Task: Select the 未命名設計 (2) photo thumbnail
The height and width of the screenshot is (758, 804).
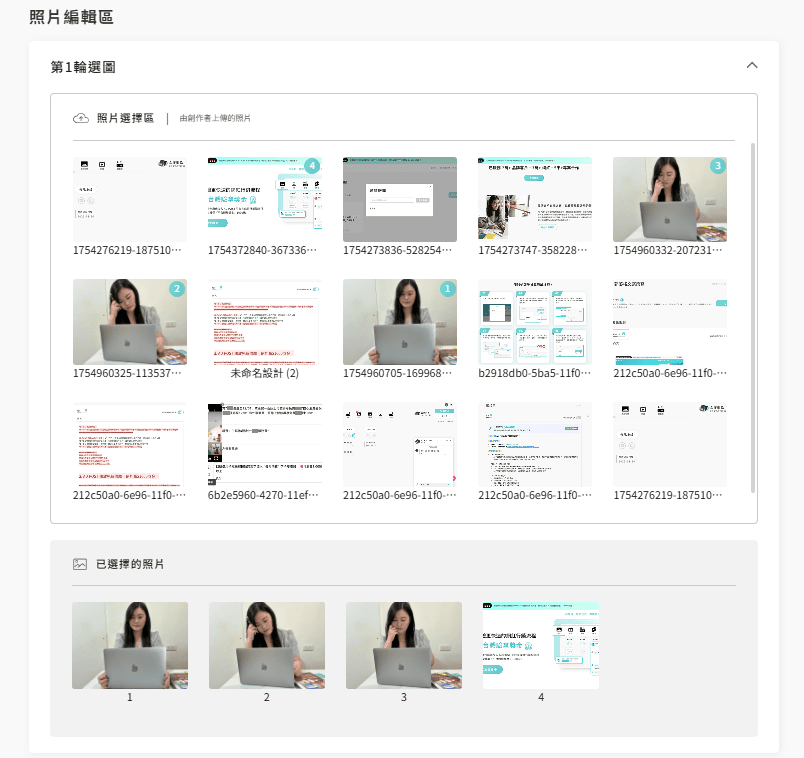Action: point(265,321)
